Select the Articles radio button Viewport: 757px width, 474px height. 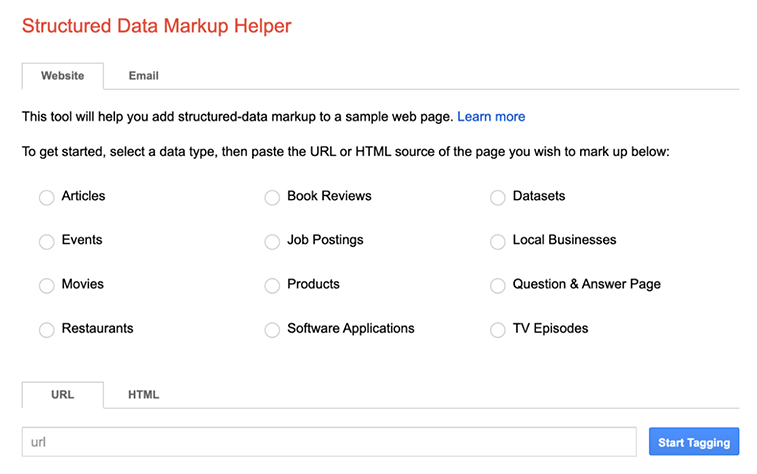[x=47, y=198]
